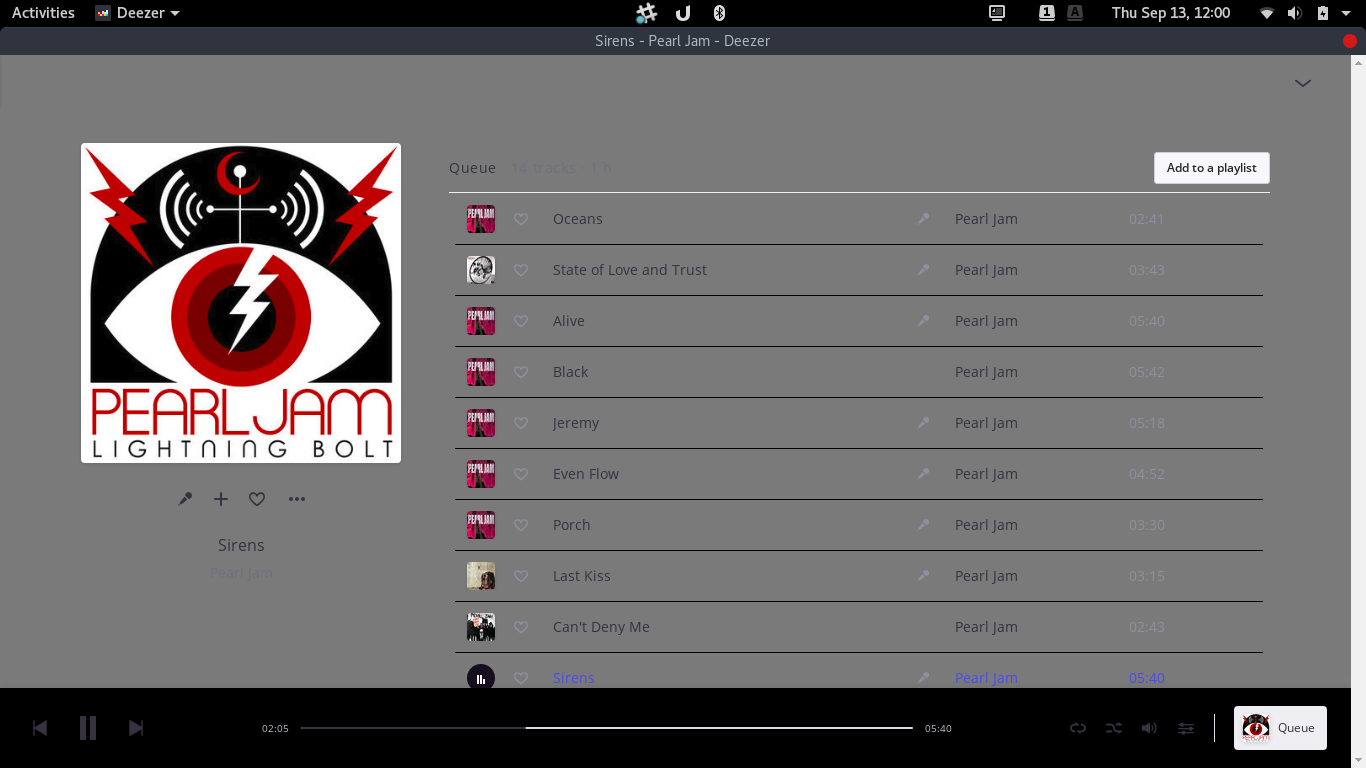Click State of Love and Trust cover thumbnail
Screen dimensions: 1366x768
click(x=481, y=270)
